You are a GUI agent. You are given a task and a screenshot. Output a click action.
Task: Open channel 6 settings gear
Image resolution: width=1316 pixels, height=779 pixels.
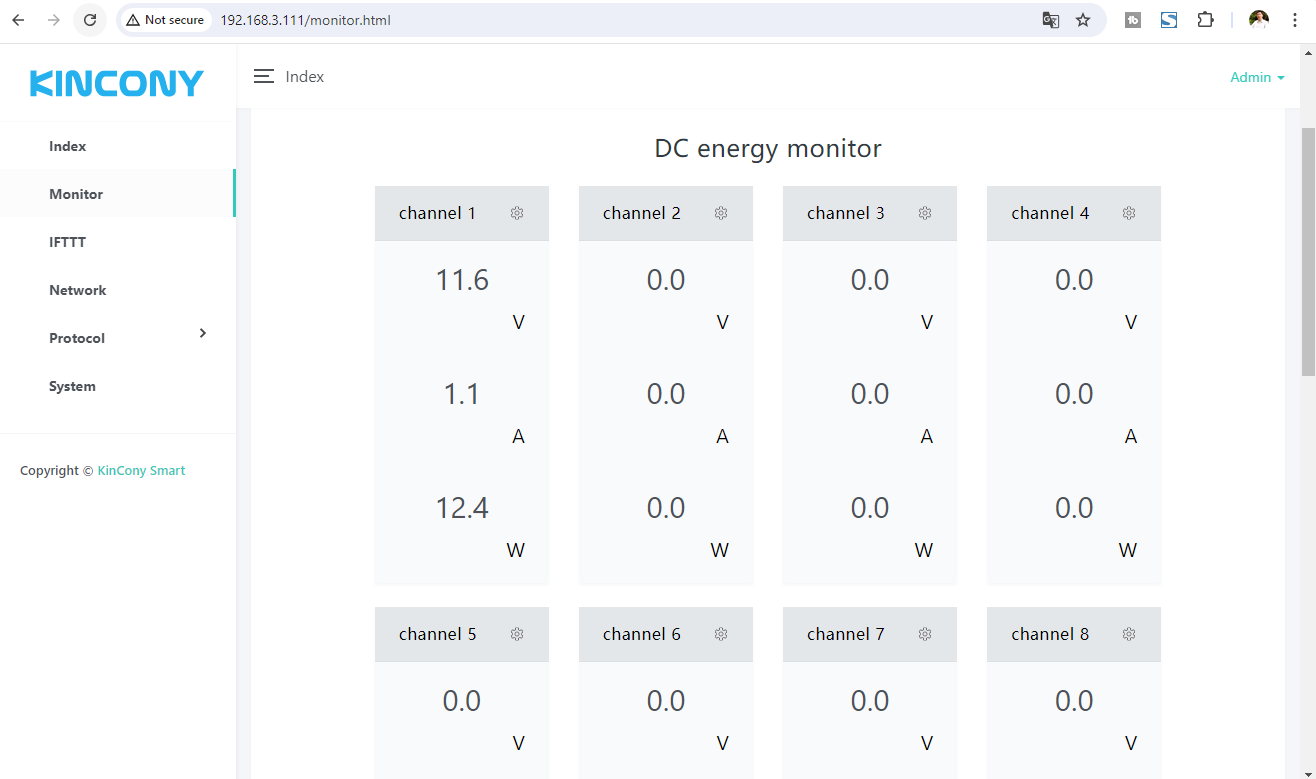pos(721,634)
